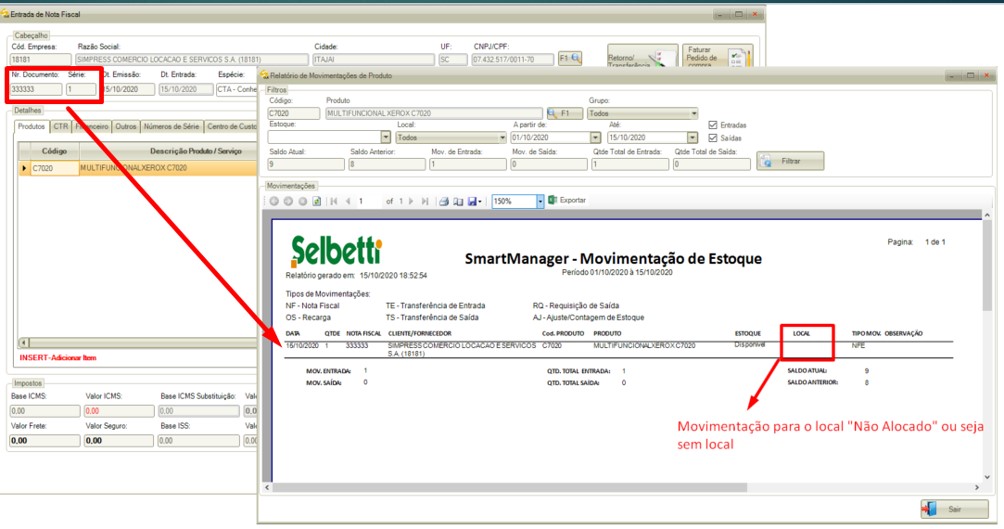The height and width of the screenshot is (529, 1004).
Task: Click the Série field
Action: (81, 90)
